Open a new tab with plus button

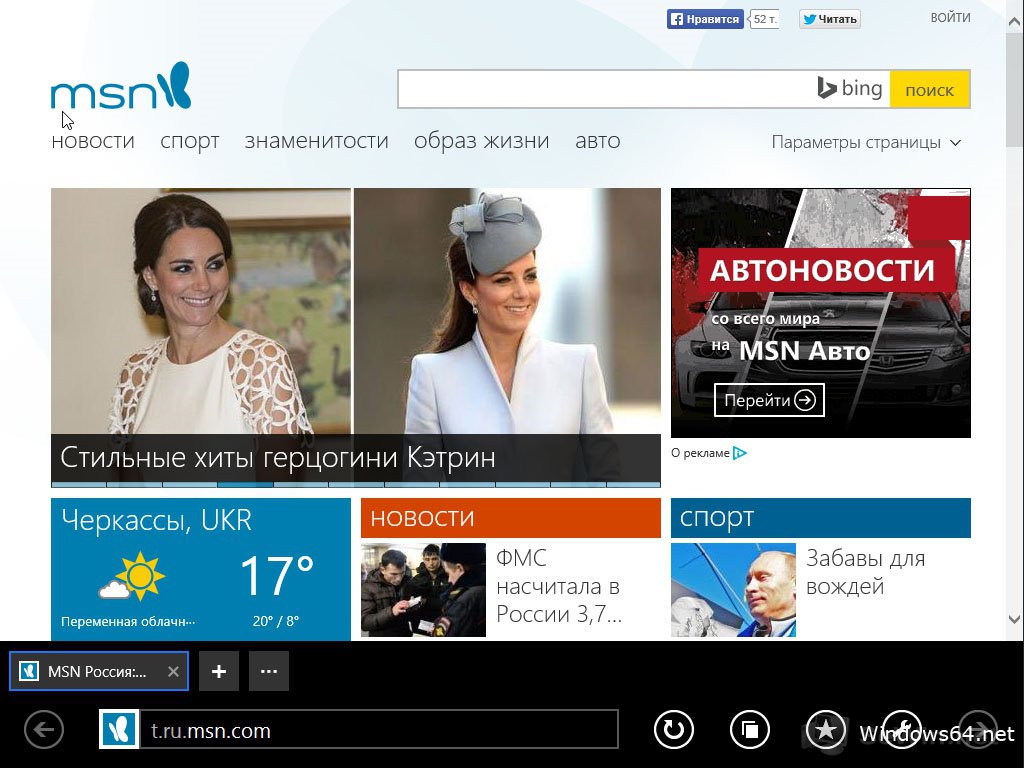pyautogui.click(x=219, y=671)
